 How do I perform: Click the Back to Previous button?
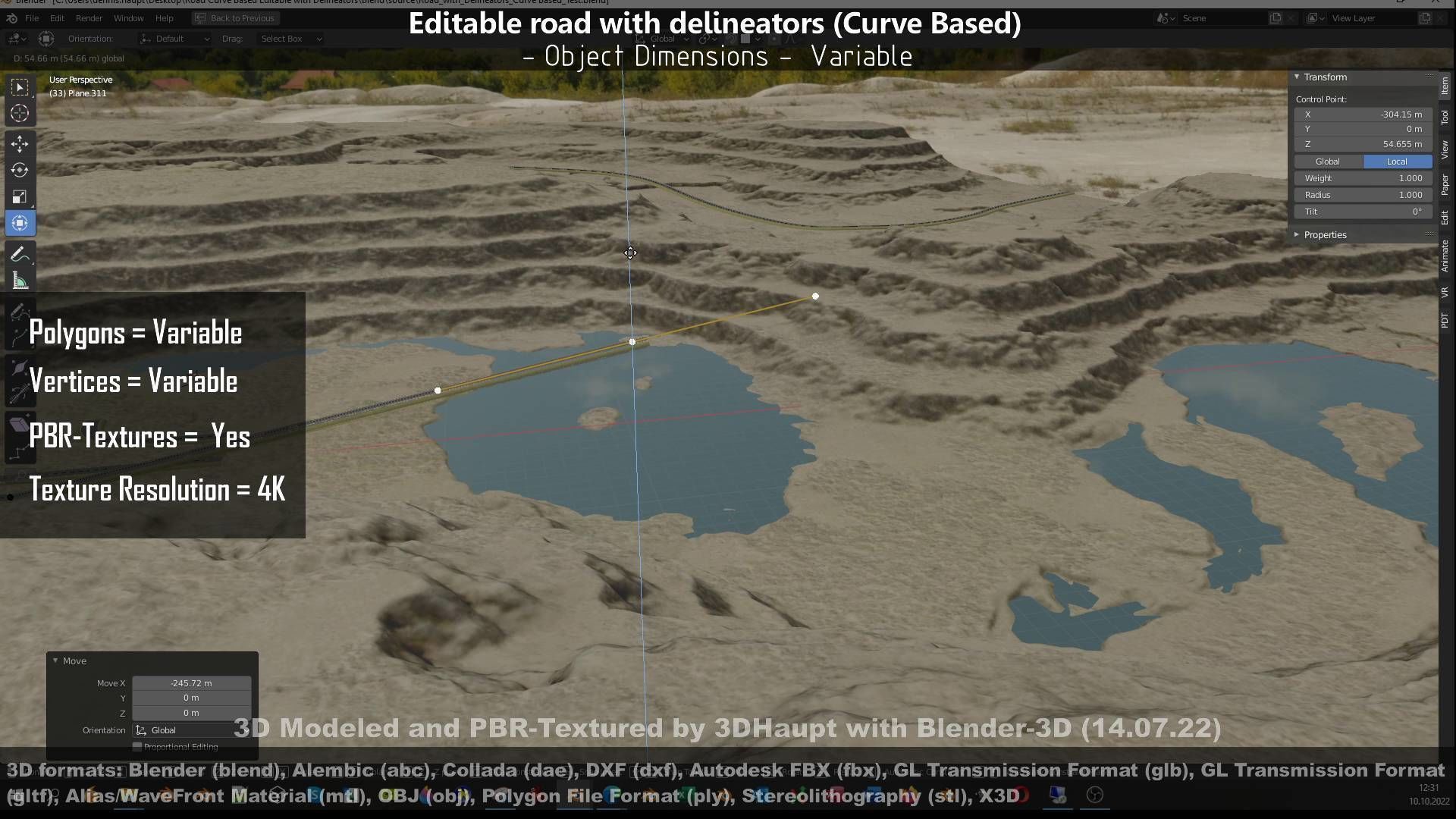point(235,18)
